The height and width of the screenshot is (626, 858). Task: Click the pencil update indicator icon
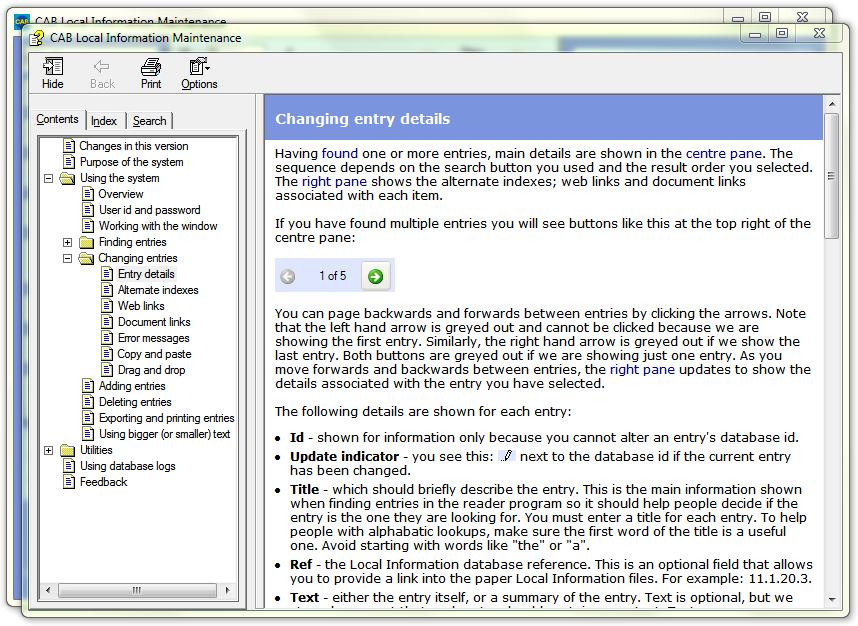[507, 455]
